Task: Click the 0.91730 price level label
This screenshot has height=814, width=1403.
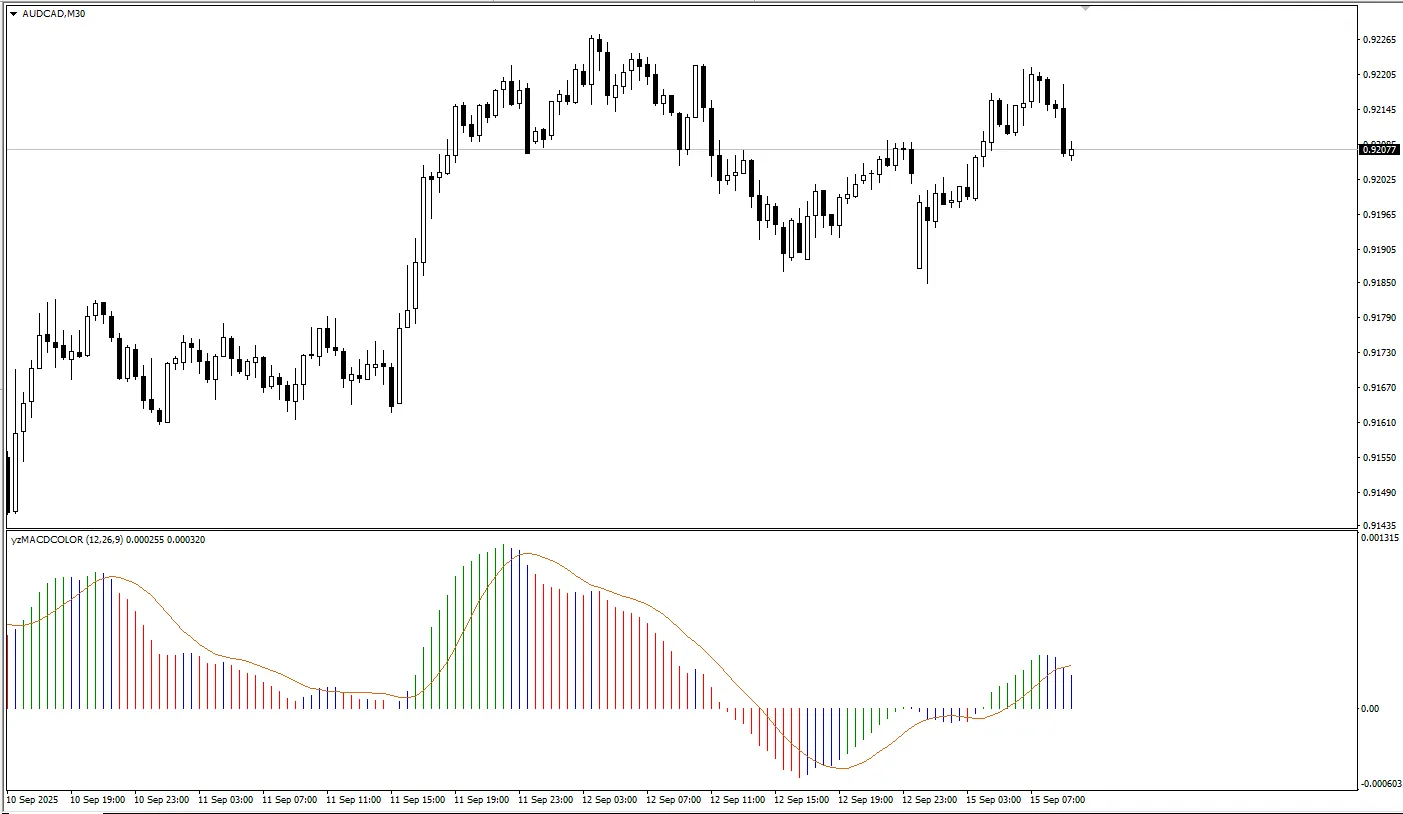Action: coord(1379,354)
